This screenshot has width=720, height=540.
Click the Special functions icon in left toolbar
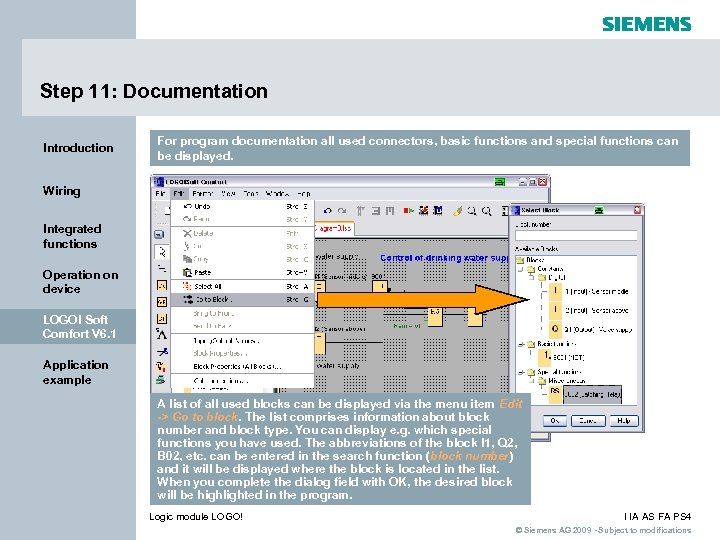pos(162,318)
